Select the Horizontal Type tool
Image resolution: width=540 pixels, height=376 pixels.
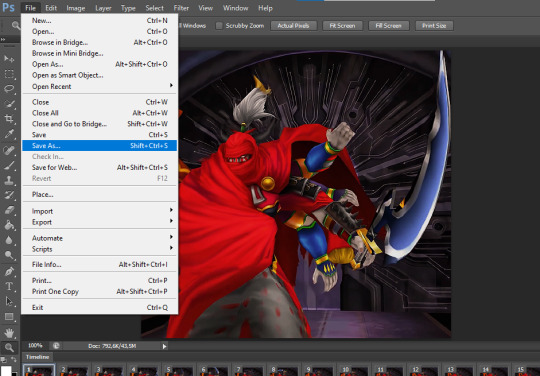[x=9, y=286]
